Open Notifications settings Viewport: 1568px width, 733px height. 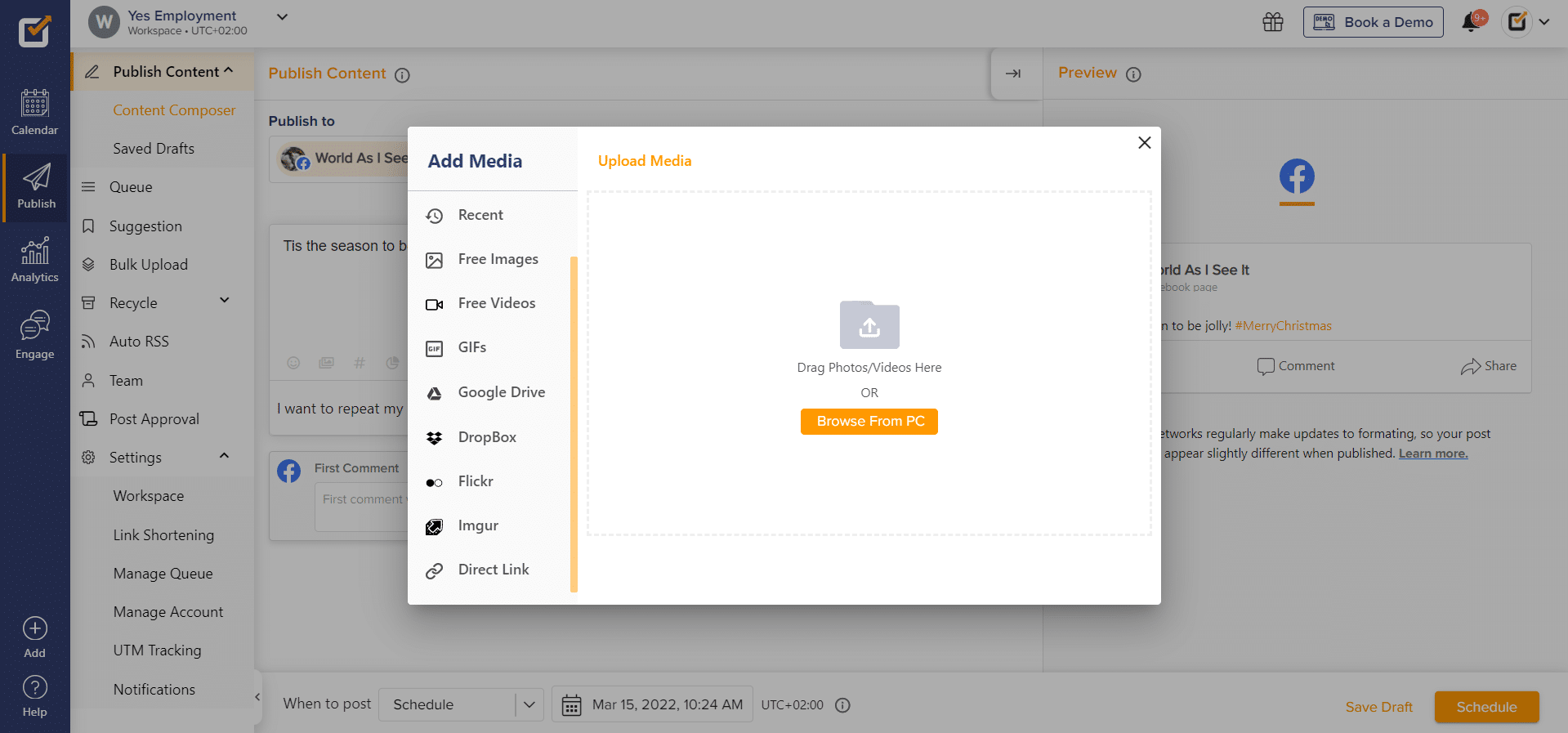coord(154,690)
